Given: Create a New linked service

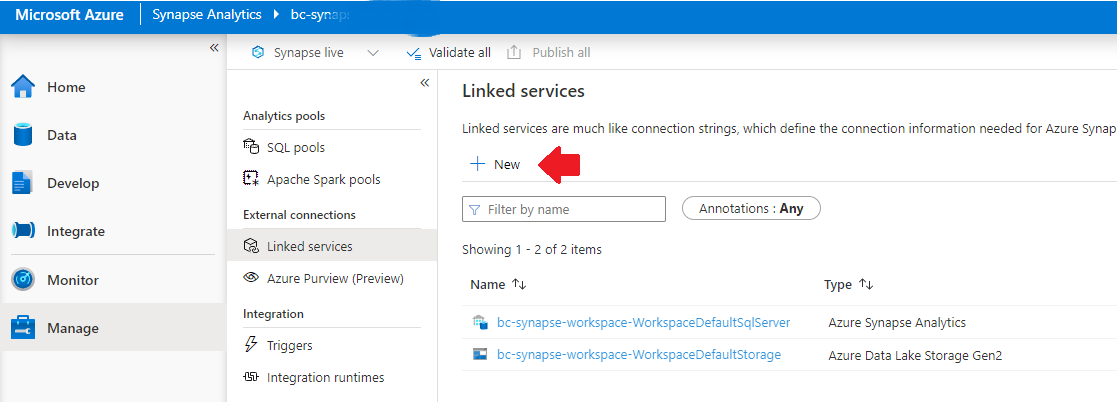Looking at the screenshot, I should click(x=495, y=165).
